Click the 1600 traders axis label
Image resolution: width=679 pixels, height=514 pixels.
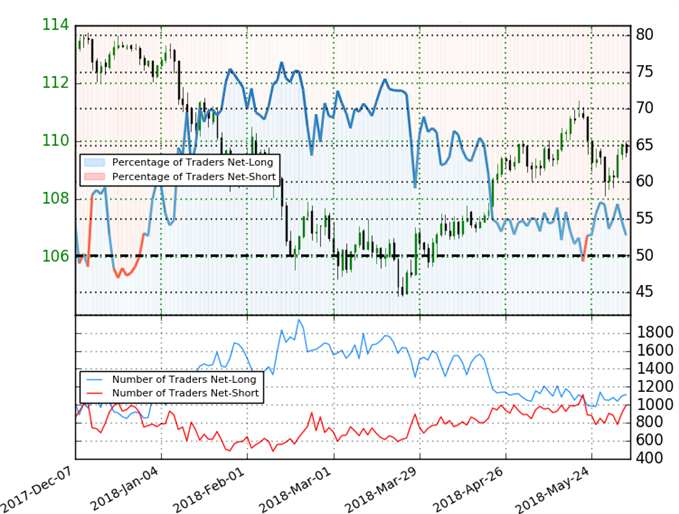[x=655, y=350]
